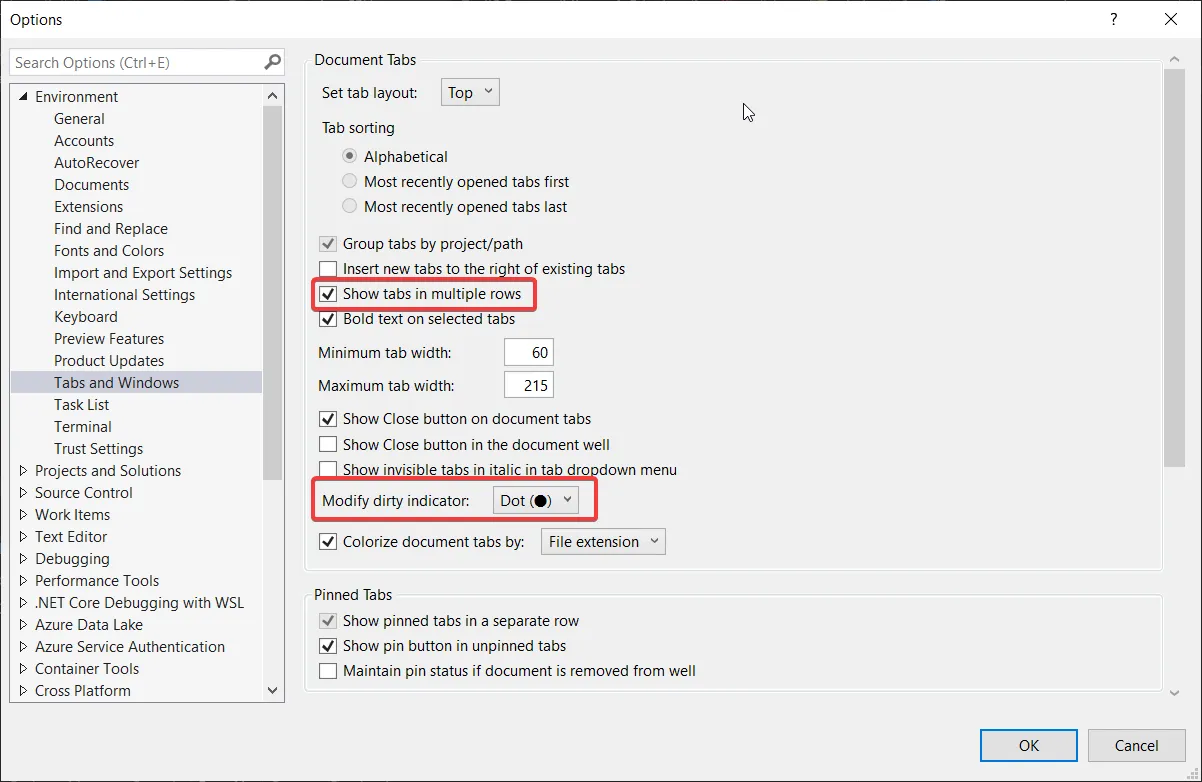
Task: Click the "Minimum tab width" input field
Action: pyautogui.click(x=529, y=352)
